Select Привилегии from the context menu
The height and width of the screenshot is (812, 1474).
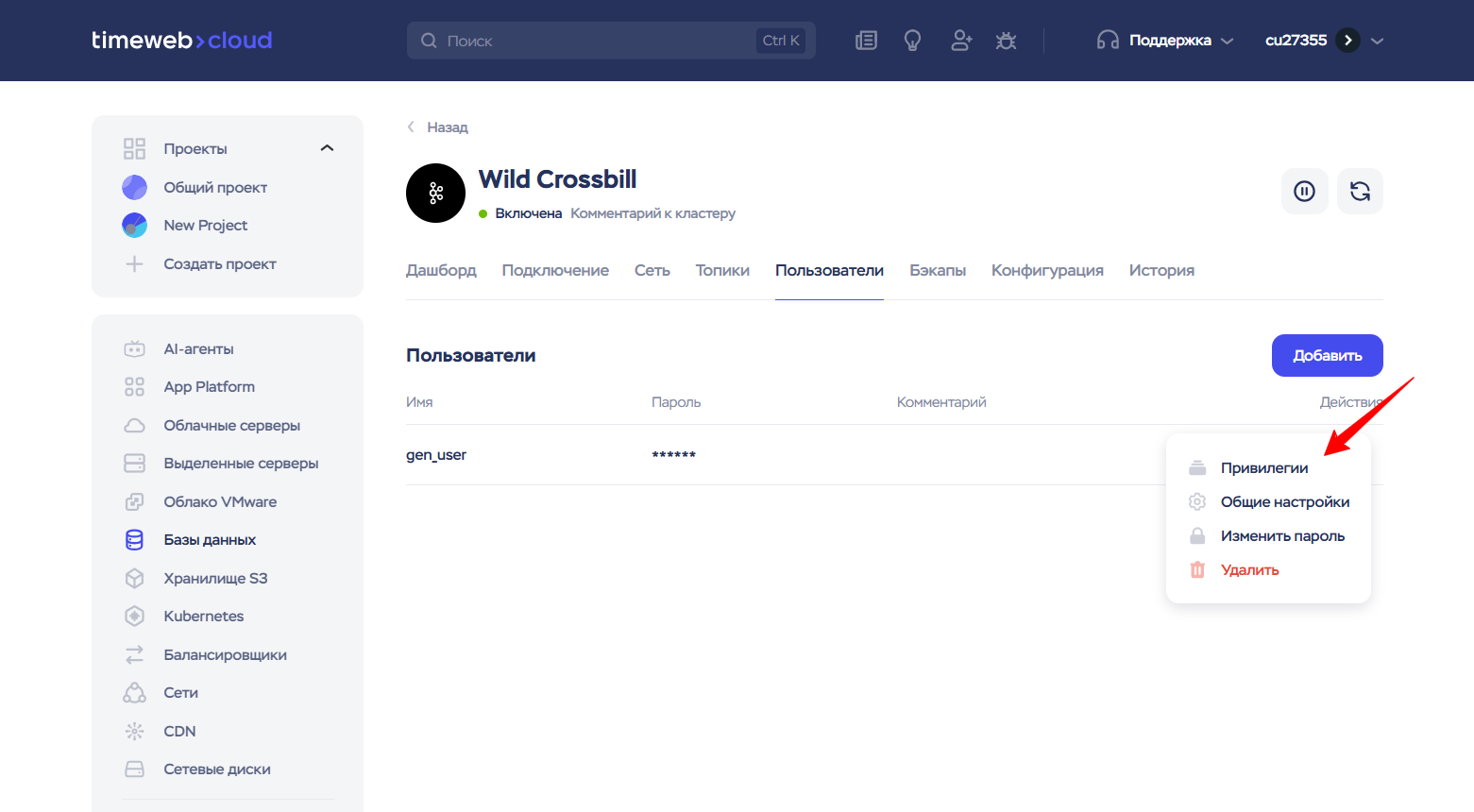point(1263,468)
